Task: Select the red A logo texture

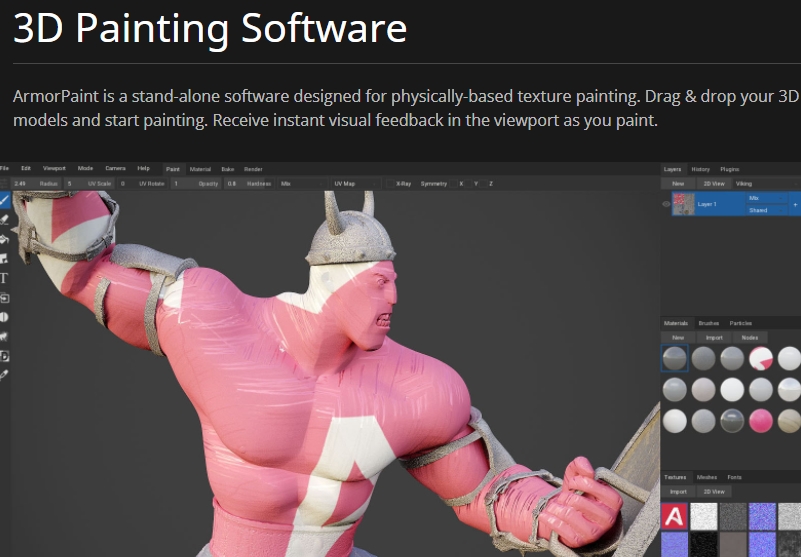Action: point(674,516)
